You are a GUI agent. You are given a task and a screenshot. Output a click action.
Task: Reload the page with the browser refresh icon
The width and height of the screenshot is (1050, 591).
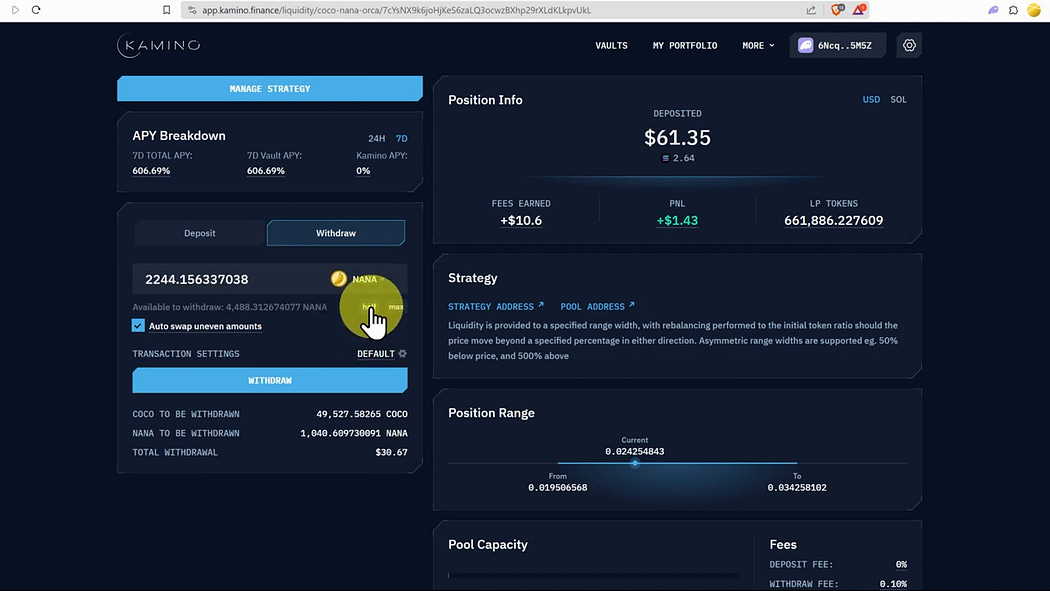click(36, 10)
